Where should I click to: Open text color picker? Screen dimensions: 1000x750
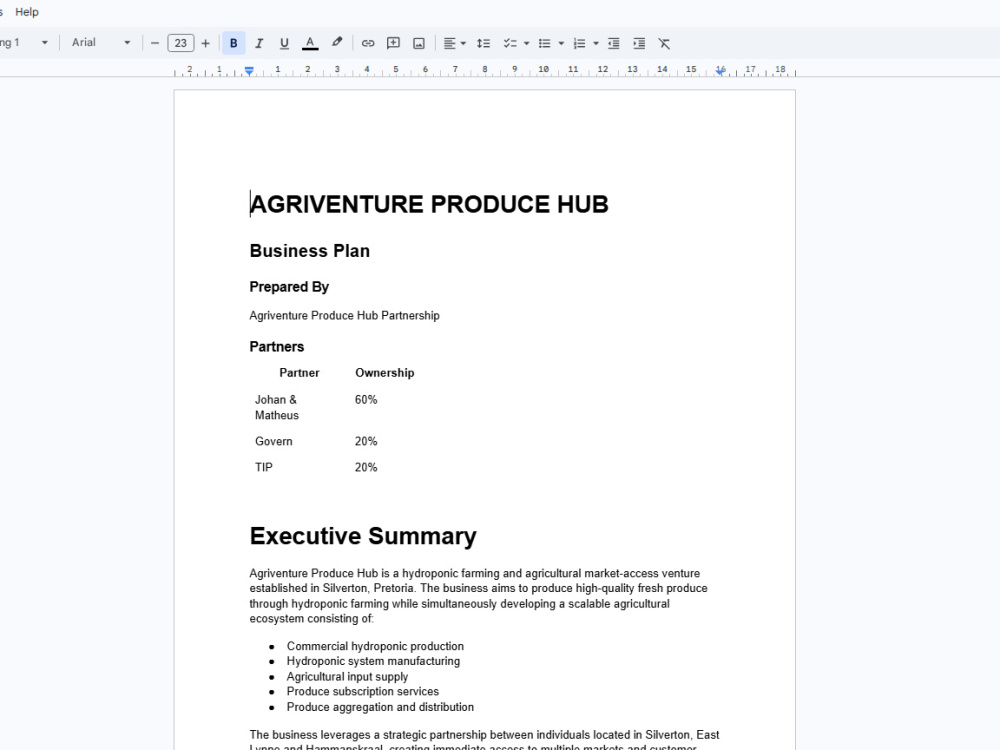pos(310,43)
